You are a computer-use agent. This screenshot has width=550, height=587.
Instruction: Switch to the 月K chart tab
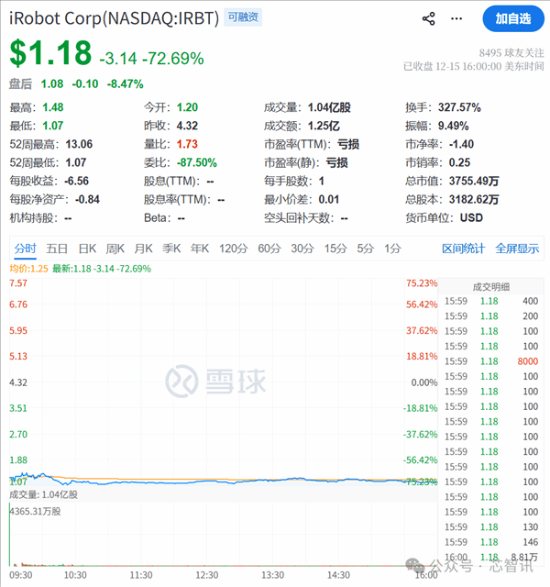tap(143, 249)
